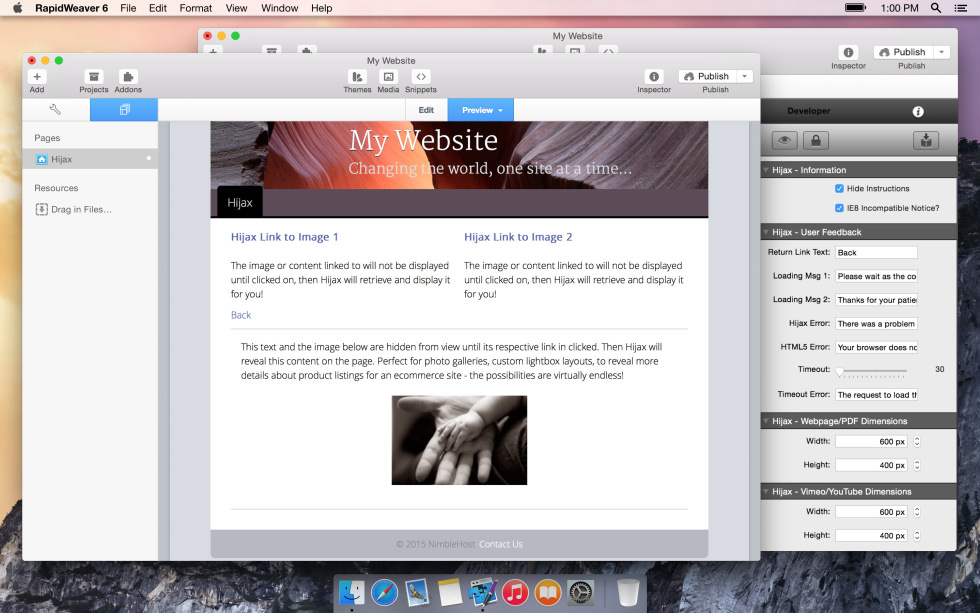Open Publish dropdown arrow in front window
The height and width of the screenshot is (613, 980).
[744, 76]
